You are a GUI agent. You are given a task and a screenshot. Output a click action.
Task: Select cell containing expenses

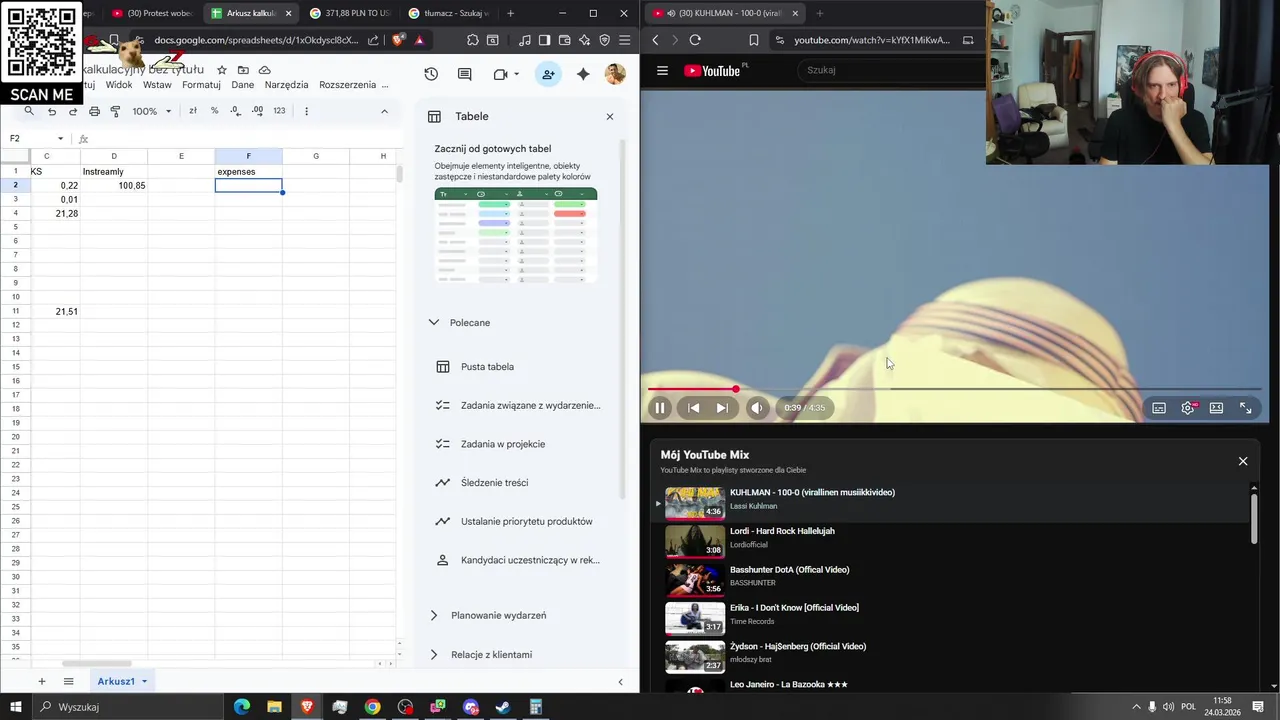coord(248,172)
